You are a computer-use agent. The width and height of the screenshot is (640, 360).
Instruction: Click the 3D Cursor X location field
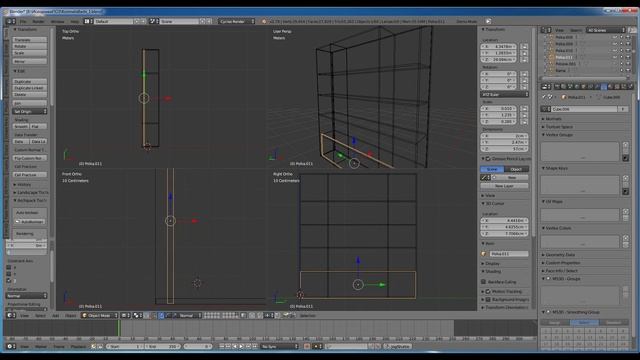click(504, 221)
